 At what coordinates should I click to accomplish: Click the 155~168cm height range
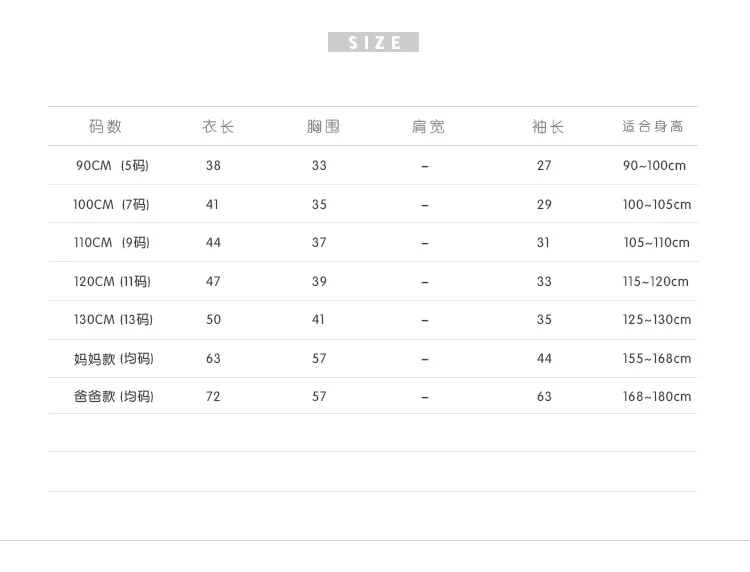click(x=657, y=359)
